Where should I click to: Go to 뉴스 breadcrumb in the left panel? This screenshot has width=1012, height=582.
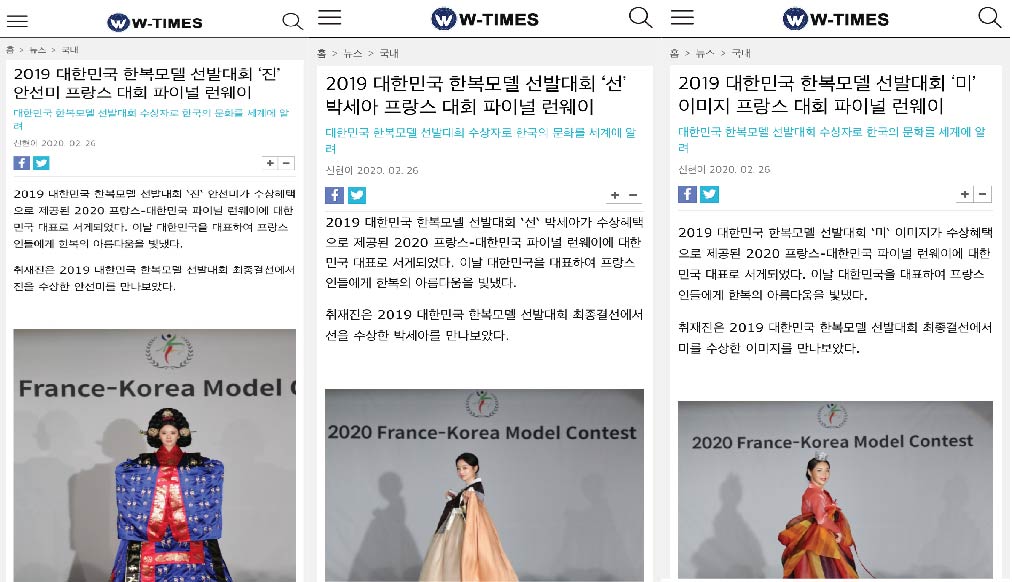(x=37, y=50)
